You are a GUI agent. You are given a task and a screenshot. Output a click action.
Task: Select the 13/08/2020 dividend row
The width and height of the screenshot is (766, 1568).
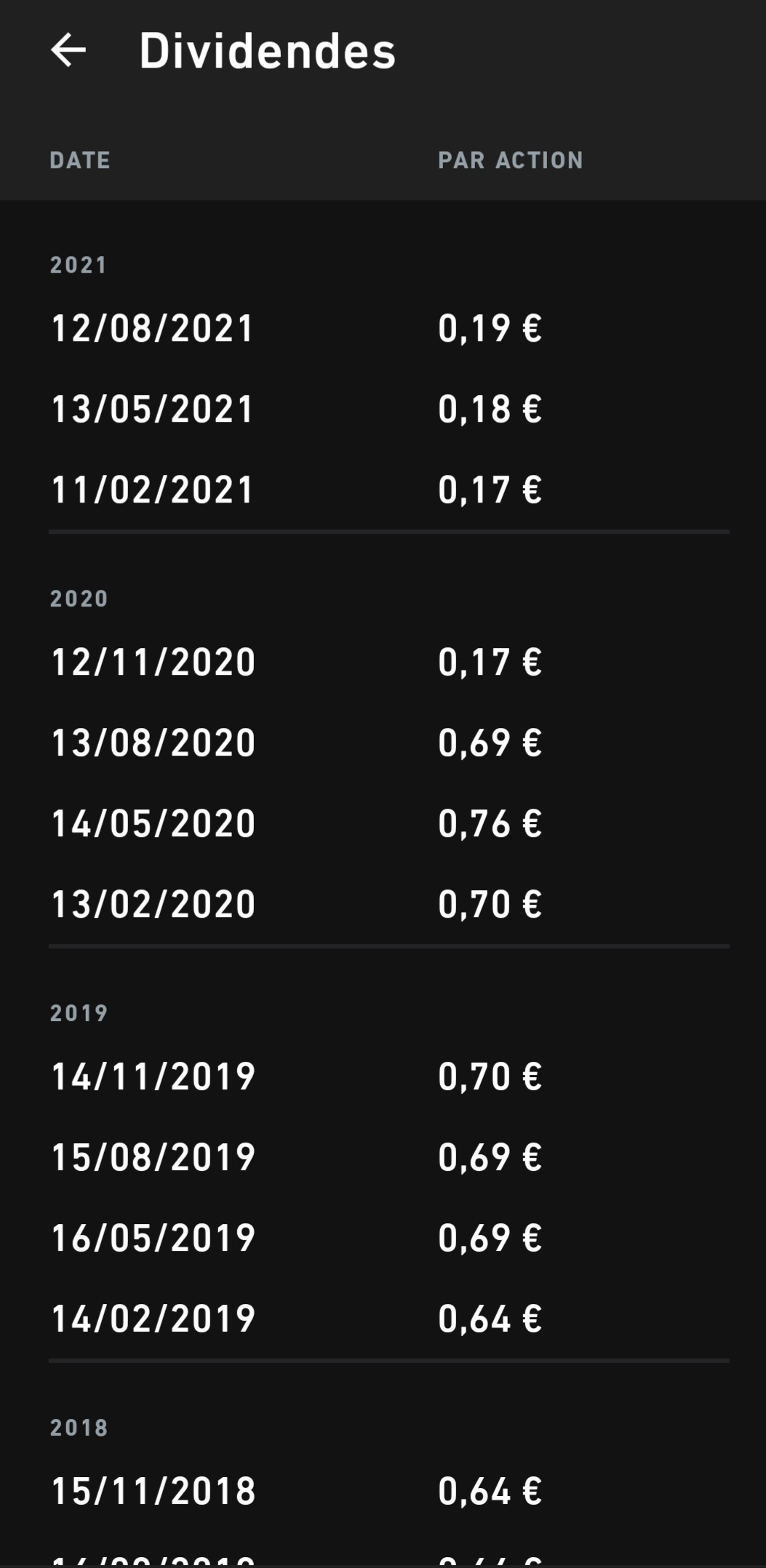(x=153, y=743)
